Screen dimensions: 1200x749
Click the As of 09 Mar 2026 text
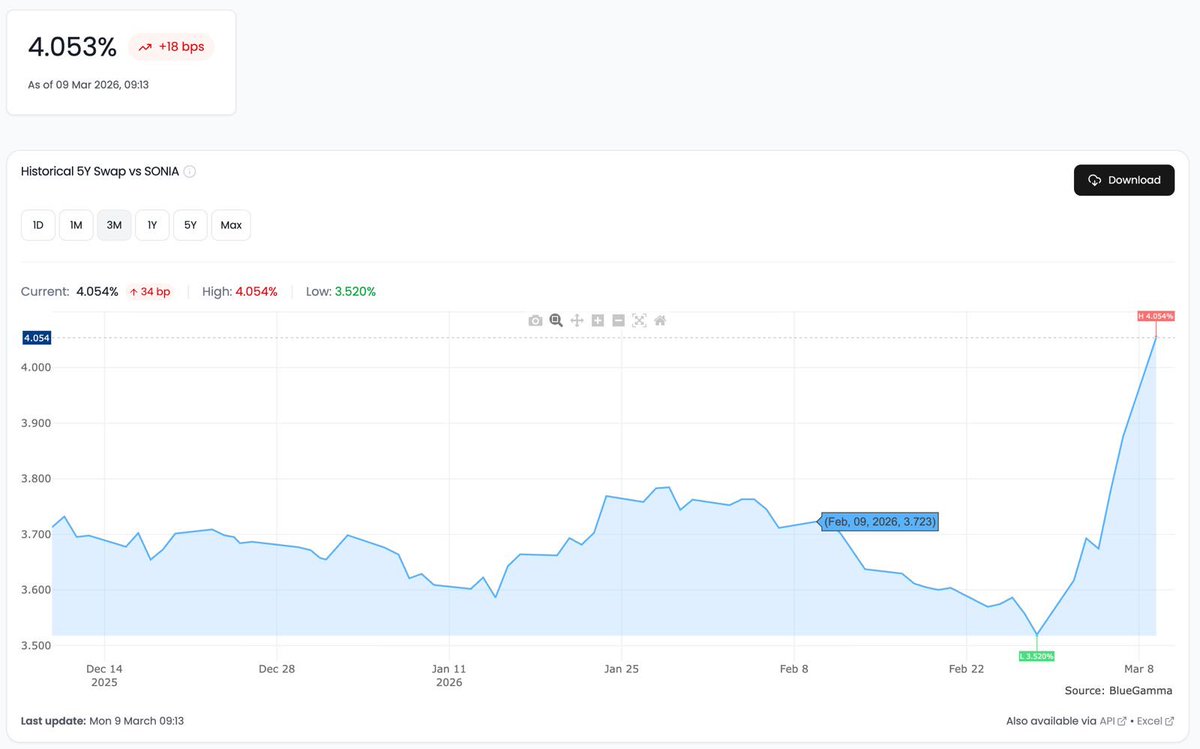[x=89, y=85]
